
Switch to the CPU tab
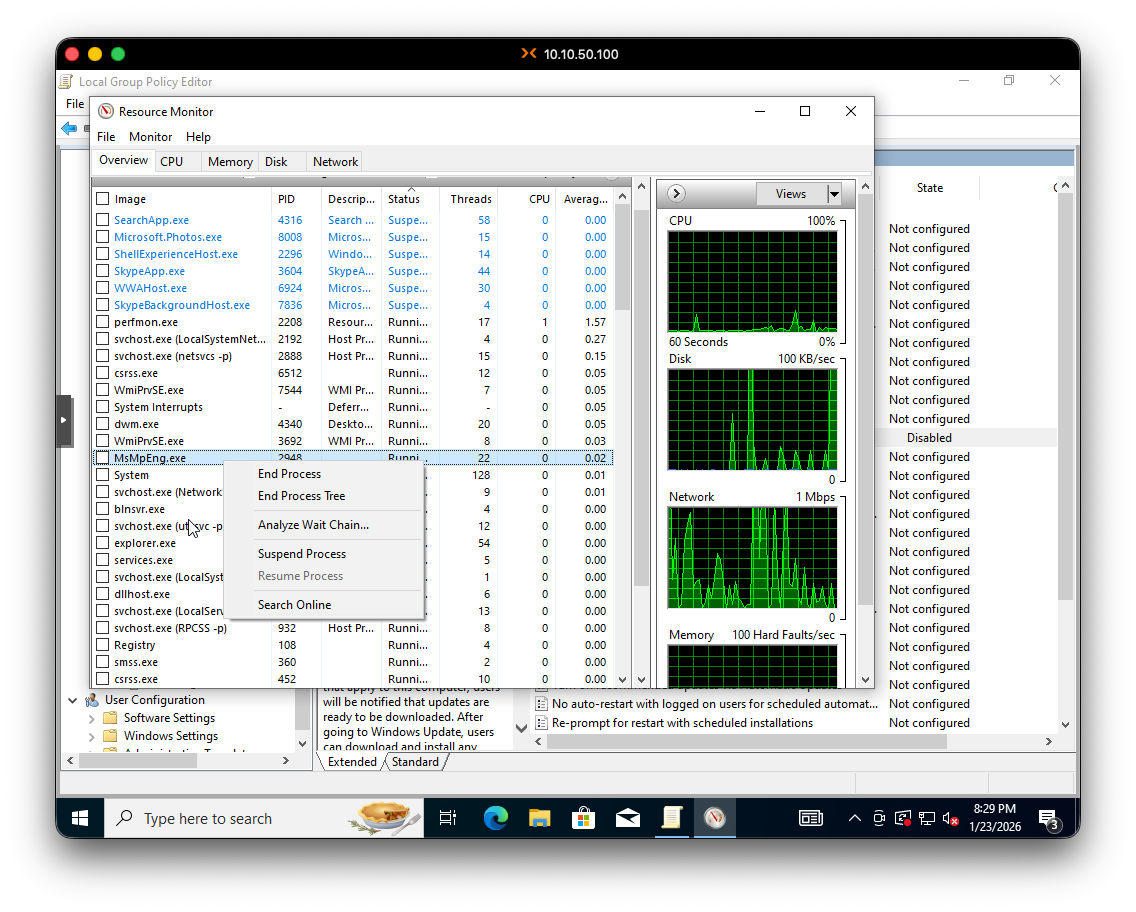(173, 161)
